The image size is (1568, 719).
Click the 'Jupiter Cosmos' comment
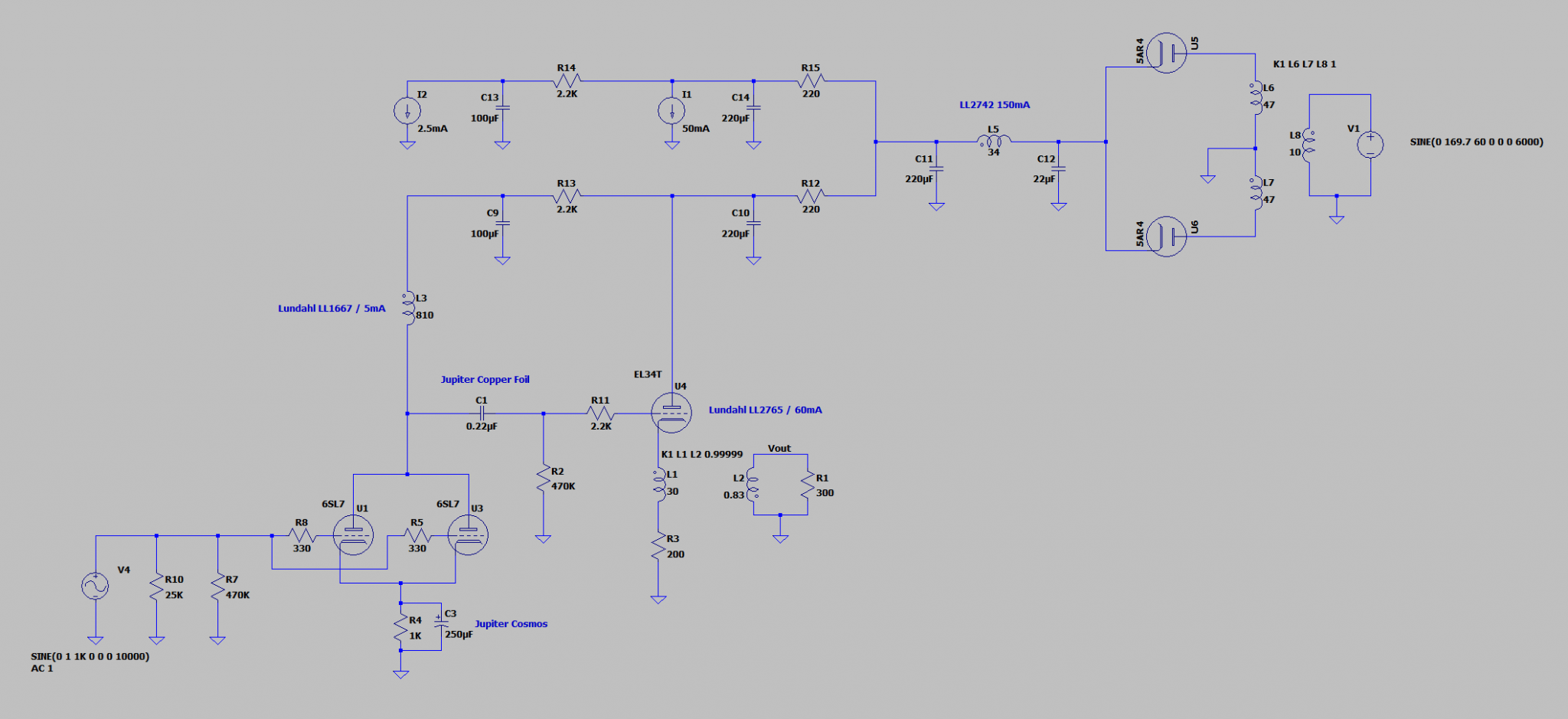coord(511,624)
